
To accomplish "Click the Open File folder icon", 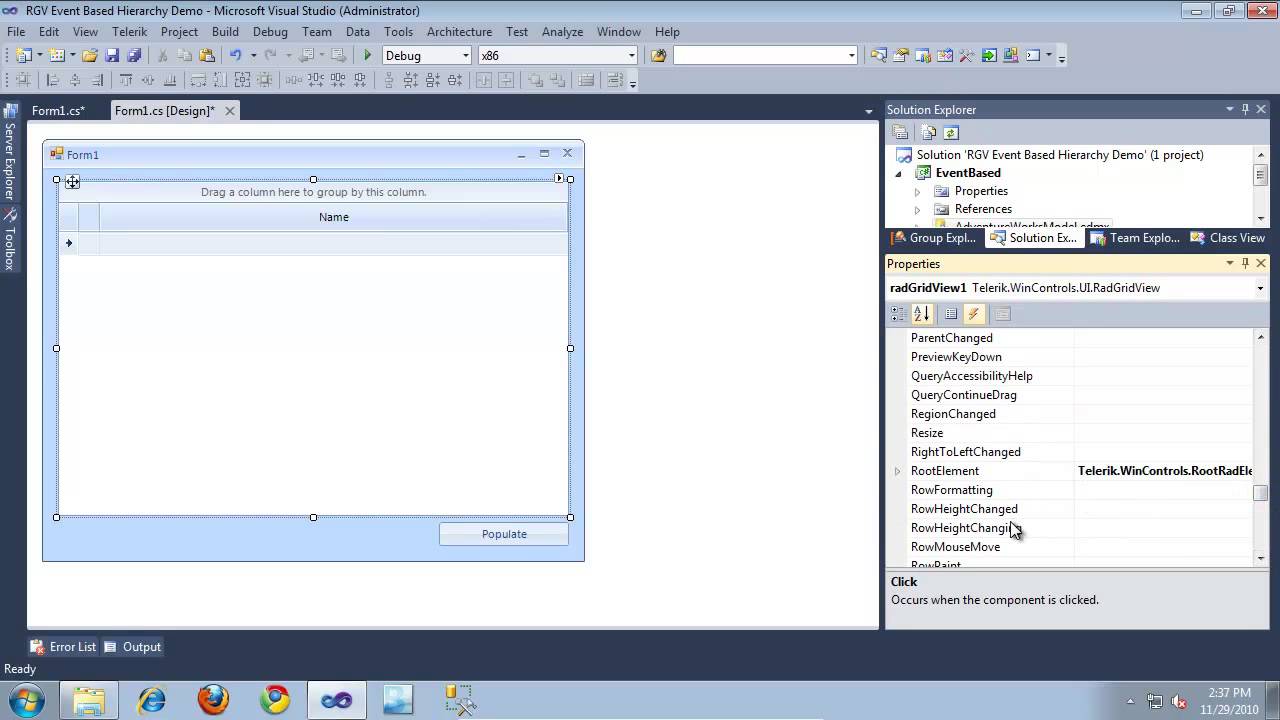I will pos(90,56).
